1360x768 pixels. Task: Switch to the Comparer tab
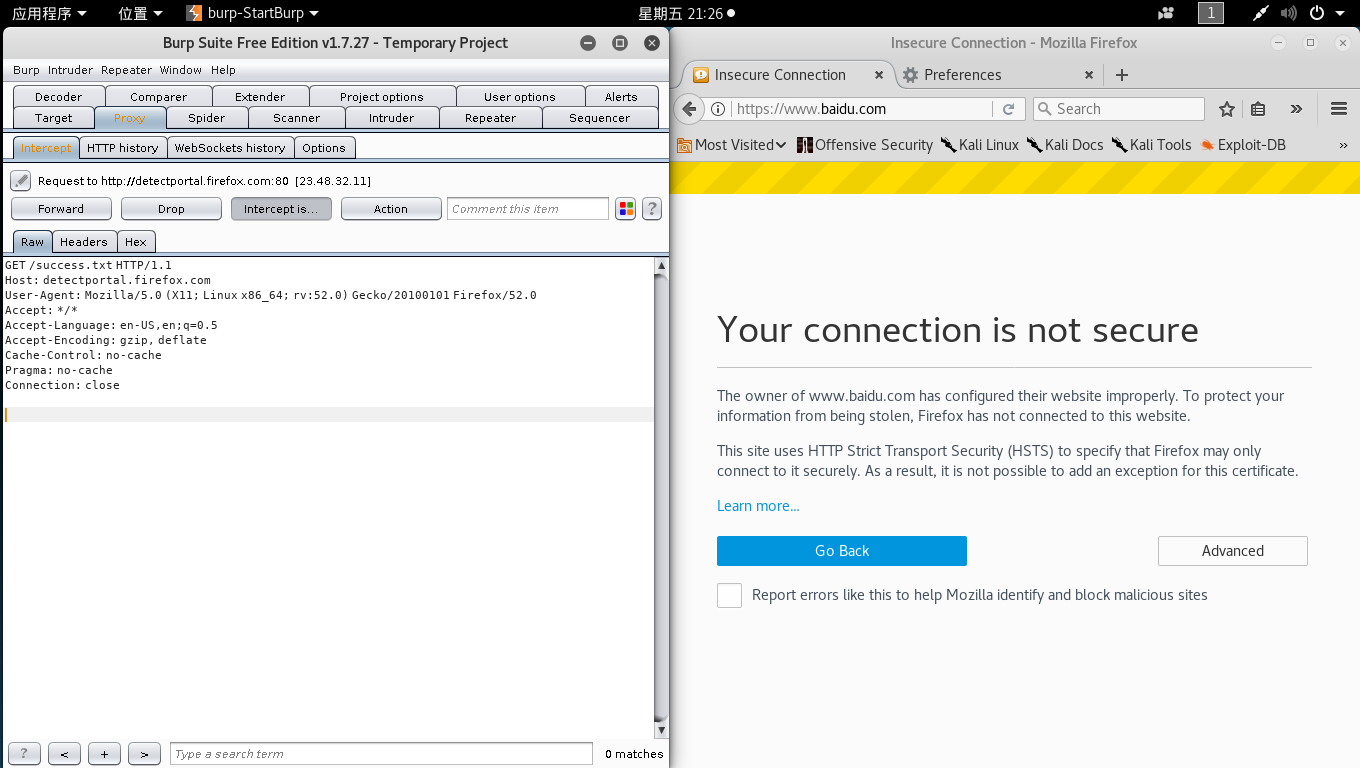pos(159,97)
